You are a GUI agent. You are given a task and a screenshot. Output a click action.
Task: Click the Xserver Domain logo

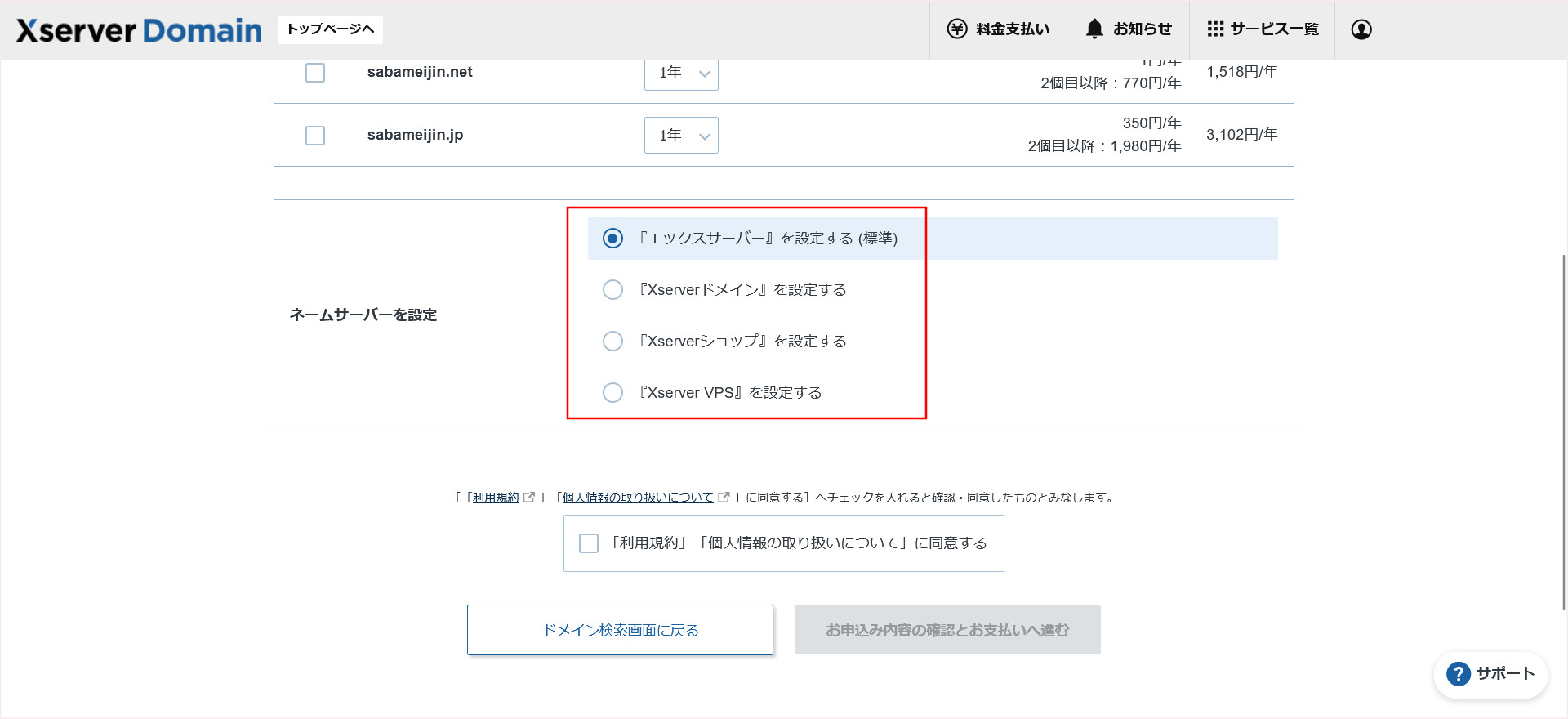pyautogui.click(x=139, y=30)
